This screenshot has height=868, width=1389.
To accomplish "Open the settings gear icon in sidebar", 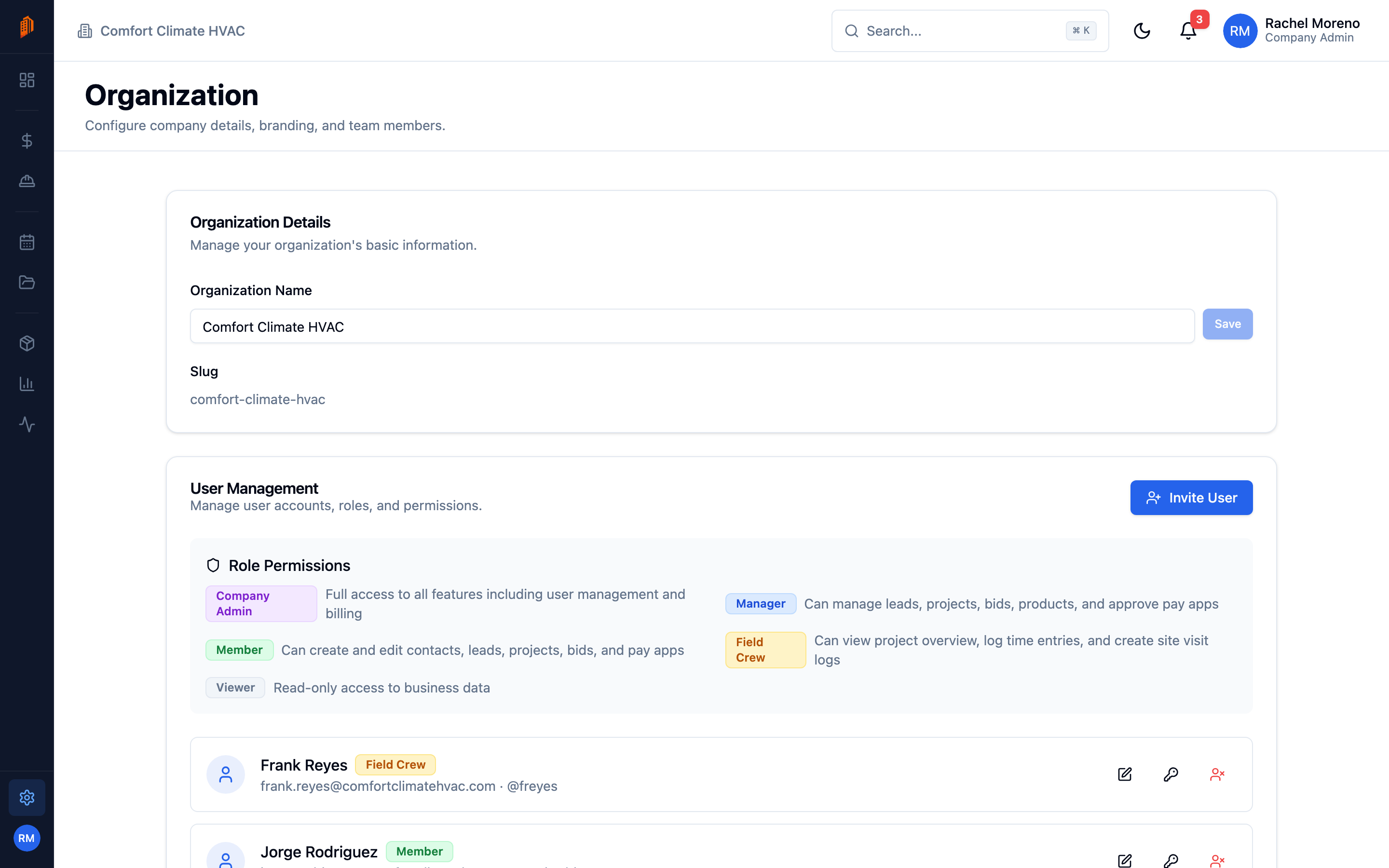I will click(27, 798).
